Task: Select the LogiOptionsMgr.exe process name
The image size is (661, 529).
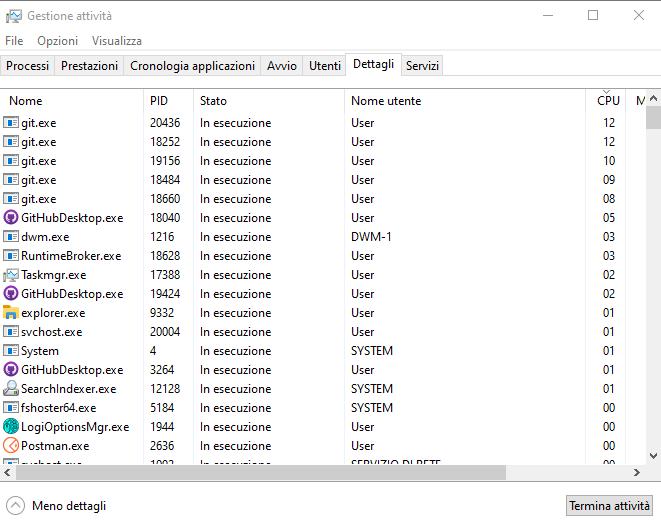Action: 75,427
